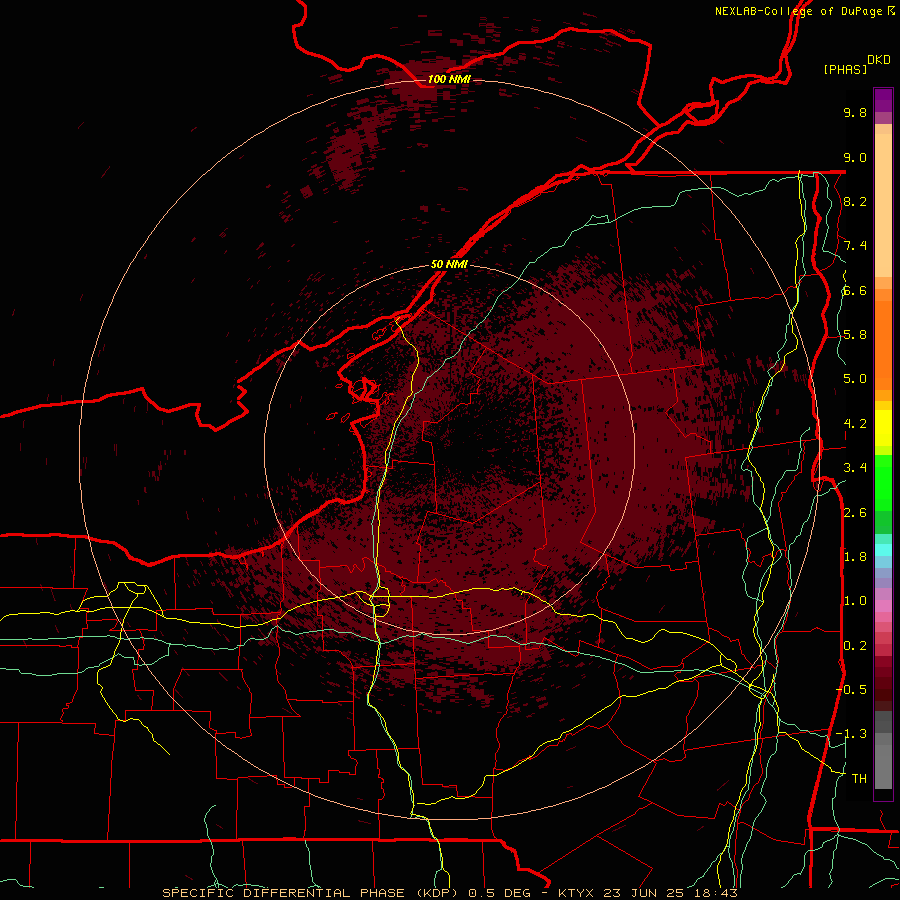Click the 9.0 legend value
The image size is (900, 900).
click(x=855, y=157)
